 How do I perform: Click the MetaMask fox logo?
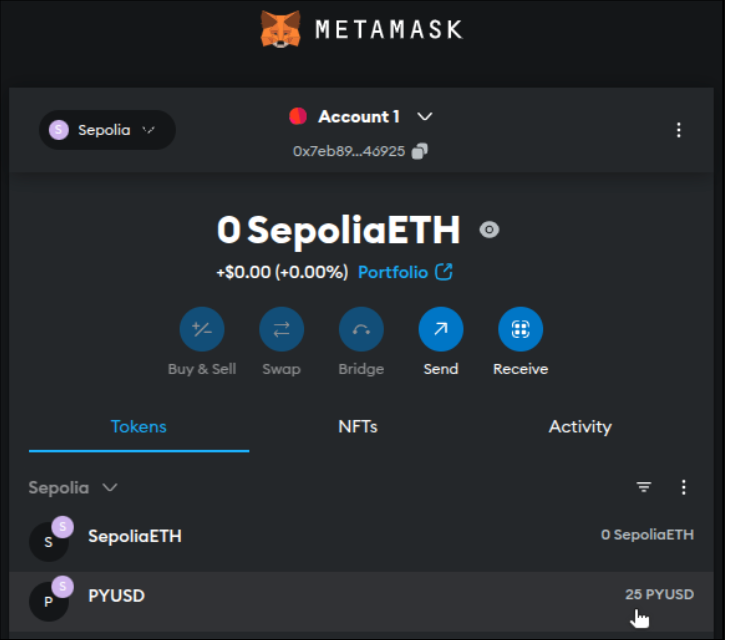click(x=281, y=29)
